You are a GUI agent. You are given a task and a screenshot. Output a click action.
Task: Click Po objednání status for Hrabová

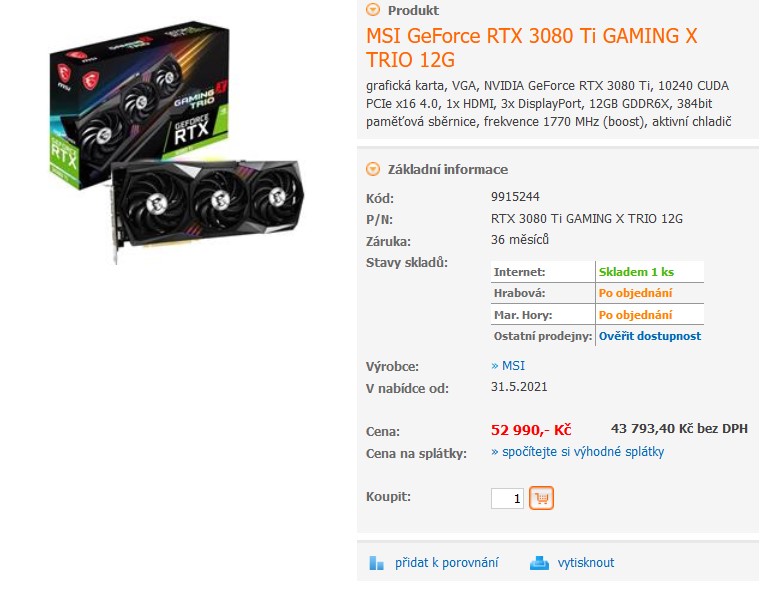coord(635,293)
